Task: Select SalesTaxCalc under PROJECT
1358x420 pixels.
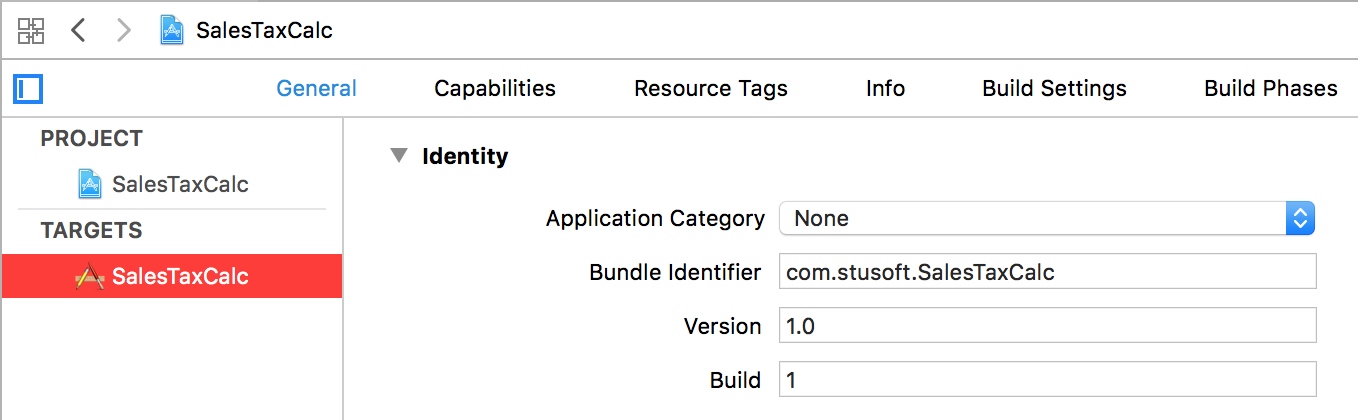Action: [180, 184]
